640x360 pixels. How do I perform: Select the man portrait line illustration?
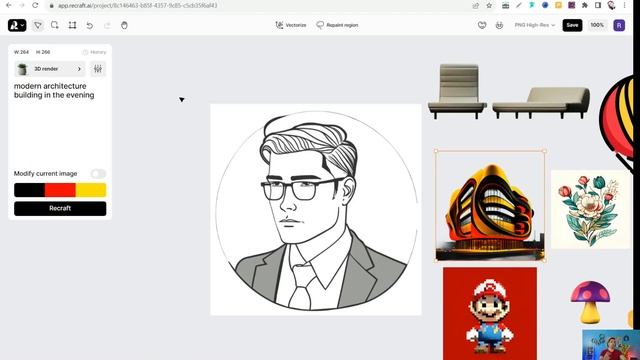[316, 209]
